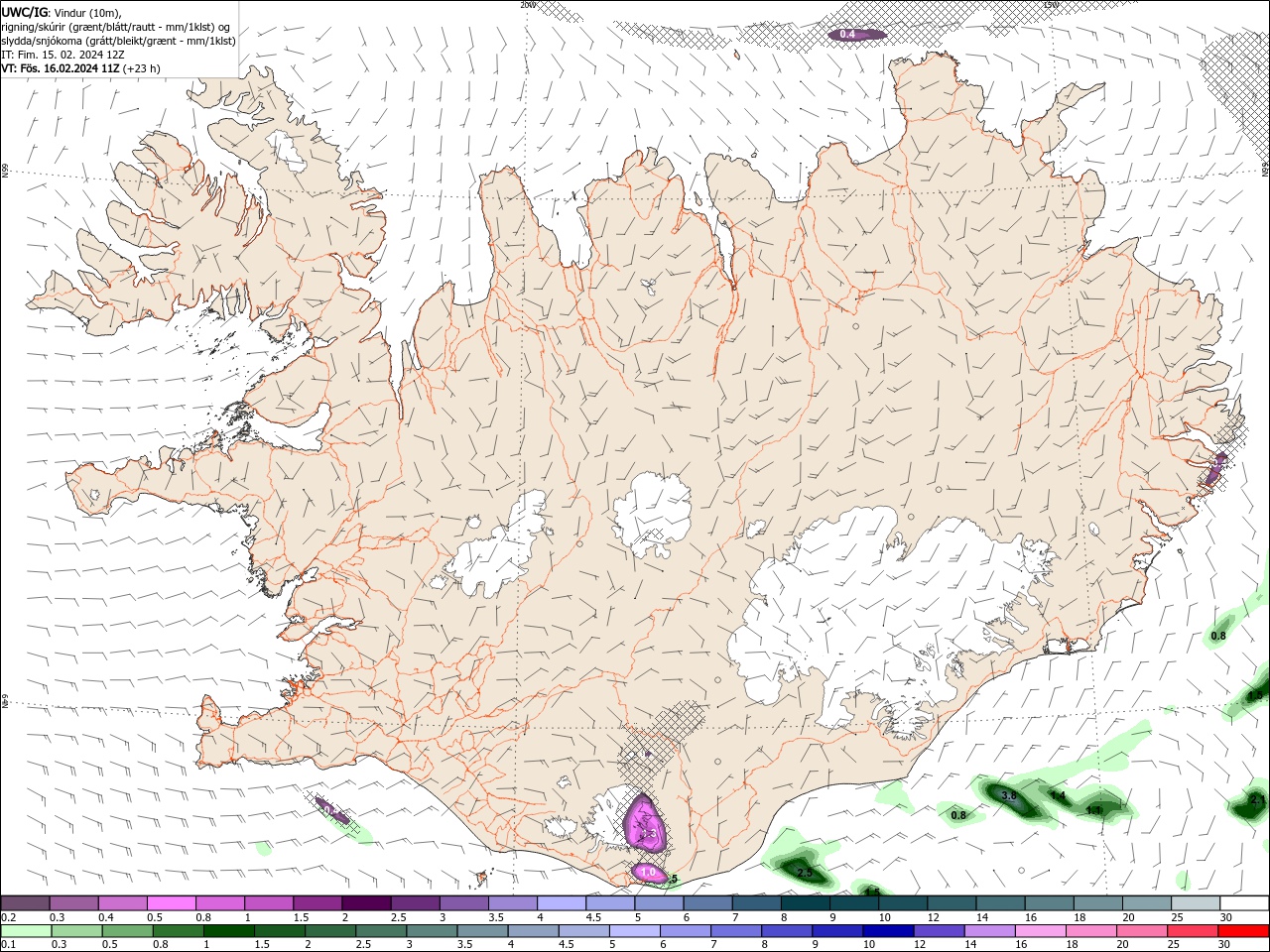Pick the 0.5 medium green swatch on the rain scale
Screen dimensions: 1270x952
click(127, 931)
